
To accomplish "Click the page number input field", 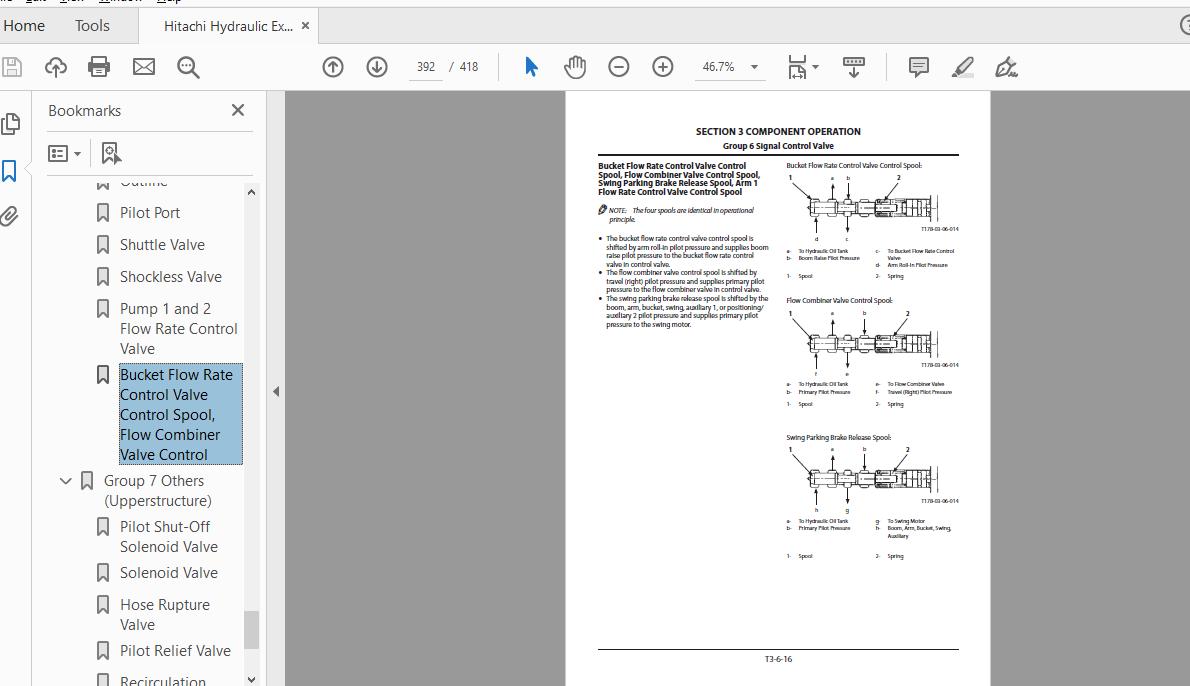I will click(426, 67).
